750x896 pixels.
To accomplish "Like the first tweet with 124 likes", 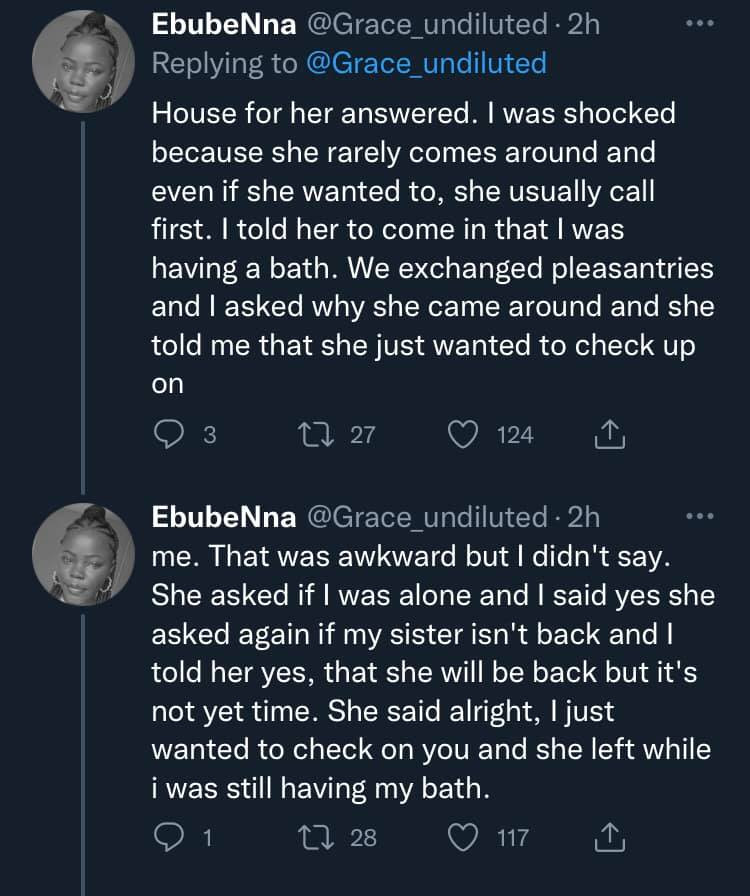I will [x=463, y=434].
